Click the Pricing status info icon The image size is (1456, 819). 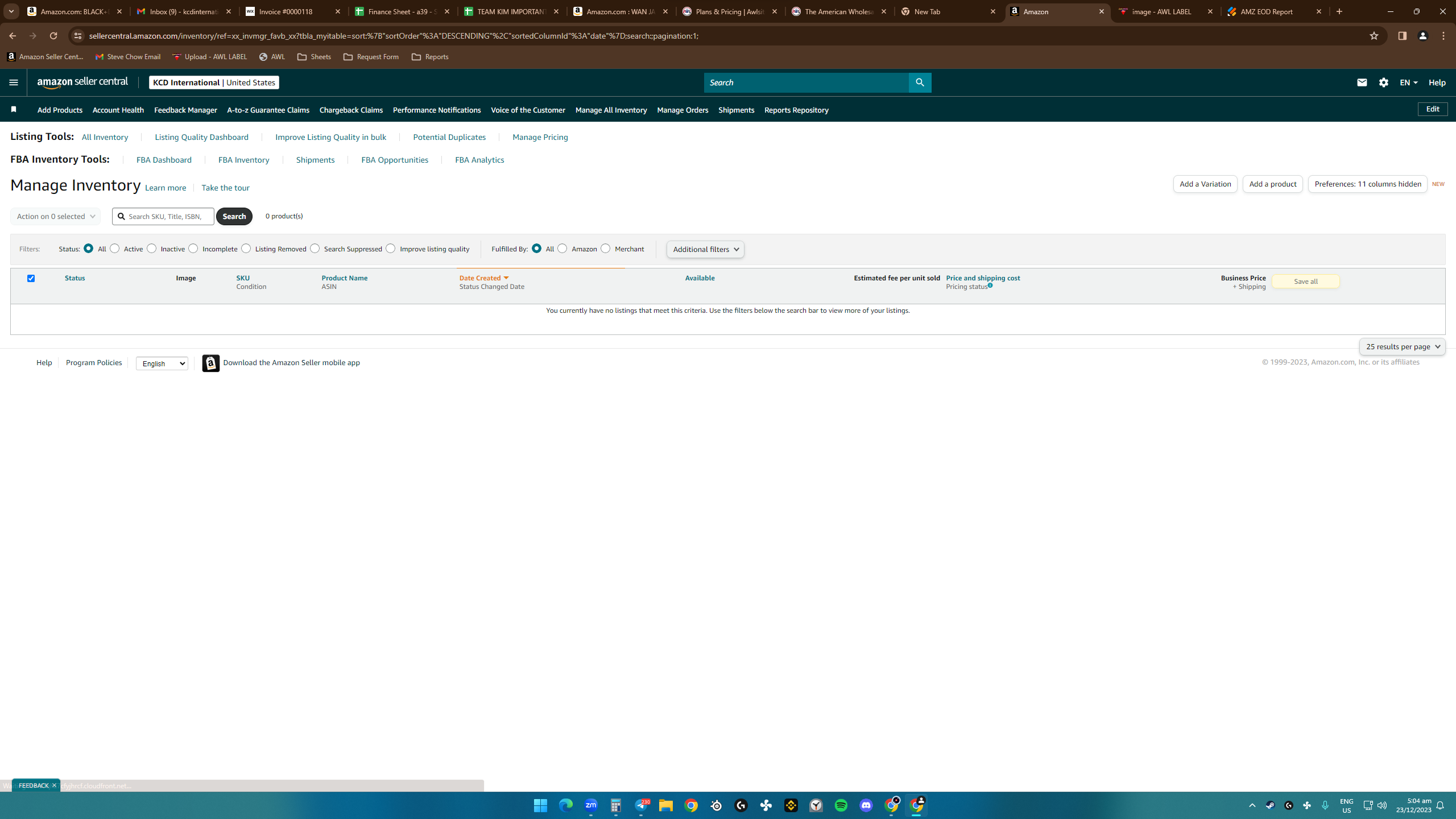tap(990, 286)
